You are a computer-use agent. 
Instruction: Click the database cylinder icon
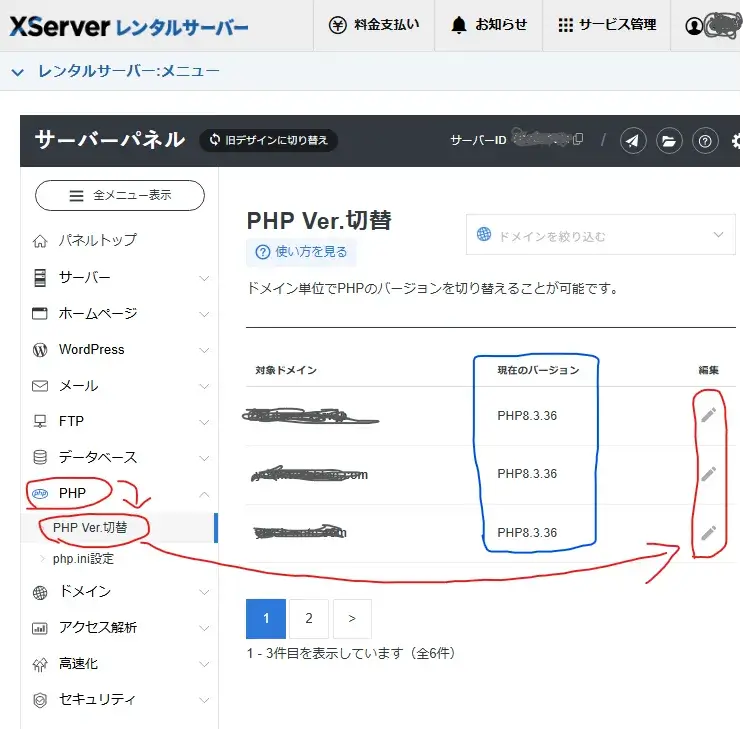(40, 457)
